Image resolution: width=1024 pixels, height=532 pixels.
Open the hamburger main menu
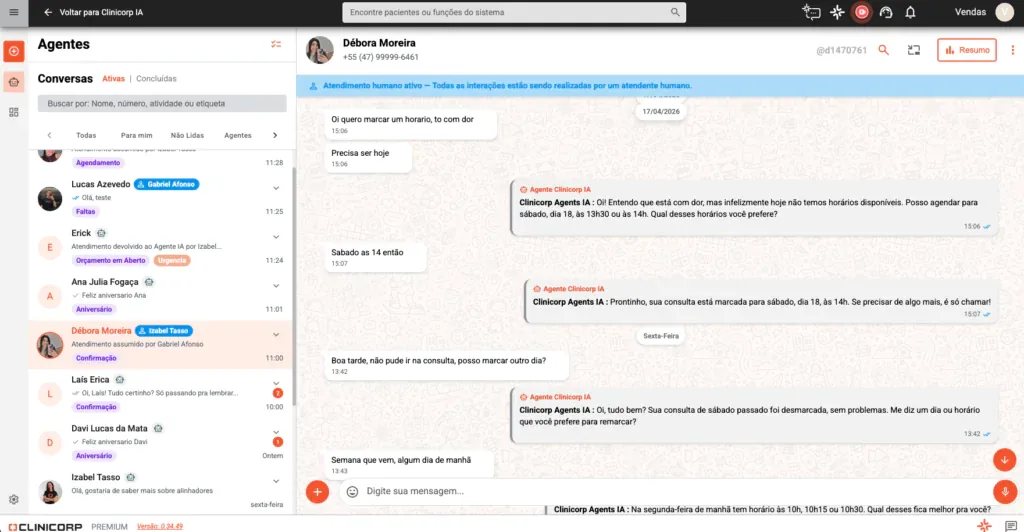click(x=14, y=12)
